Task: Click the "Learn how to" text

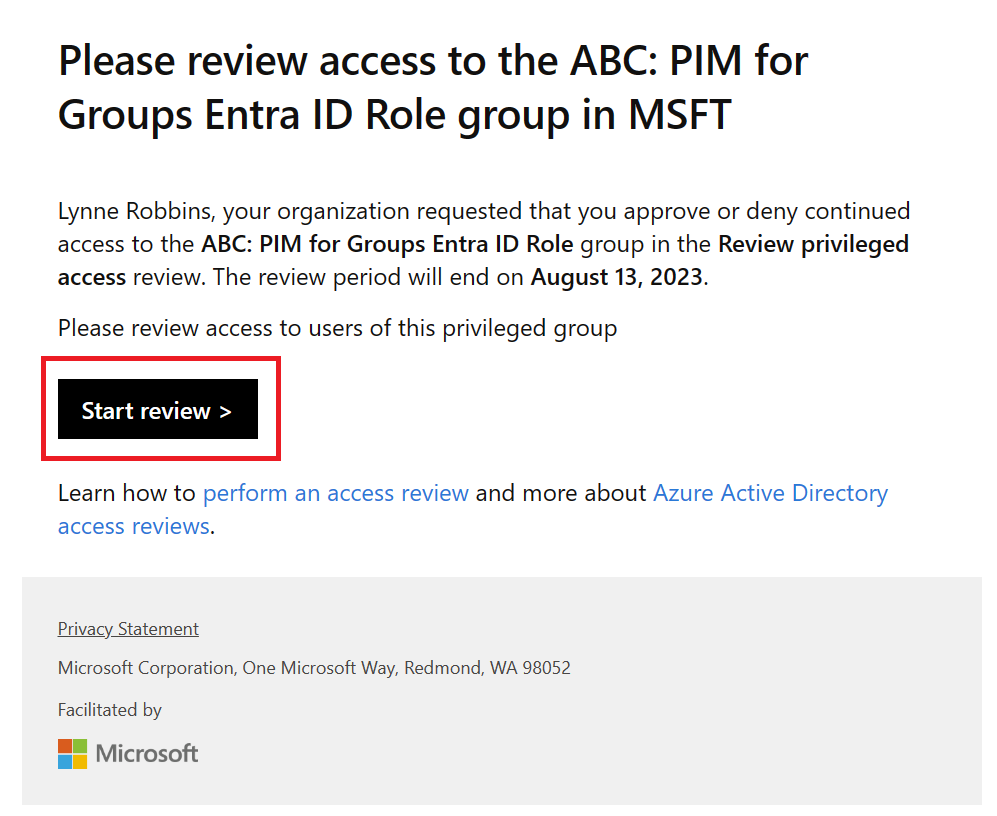Action: click(127, 493)
